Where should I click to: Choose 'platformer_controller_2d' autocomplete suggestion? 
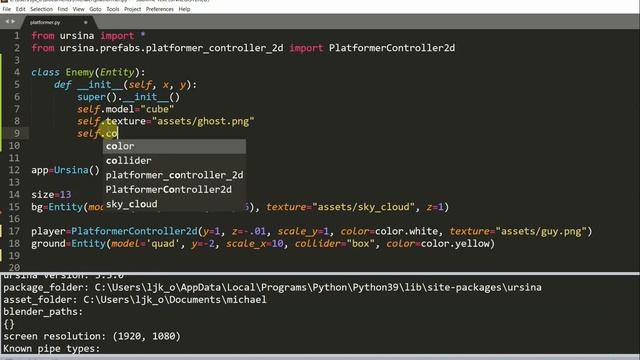174,175
